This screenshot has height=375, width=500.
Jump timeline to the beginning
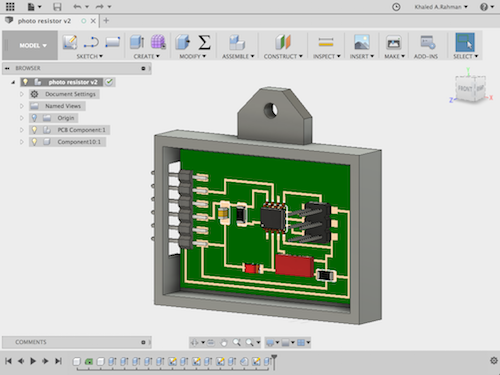click(x=8, y=361)
